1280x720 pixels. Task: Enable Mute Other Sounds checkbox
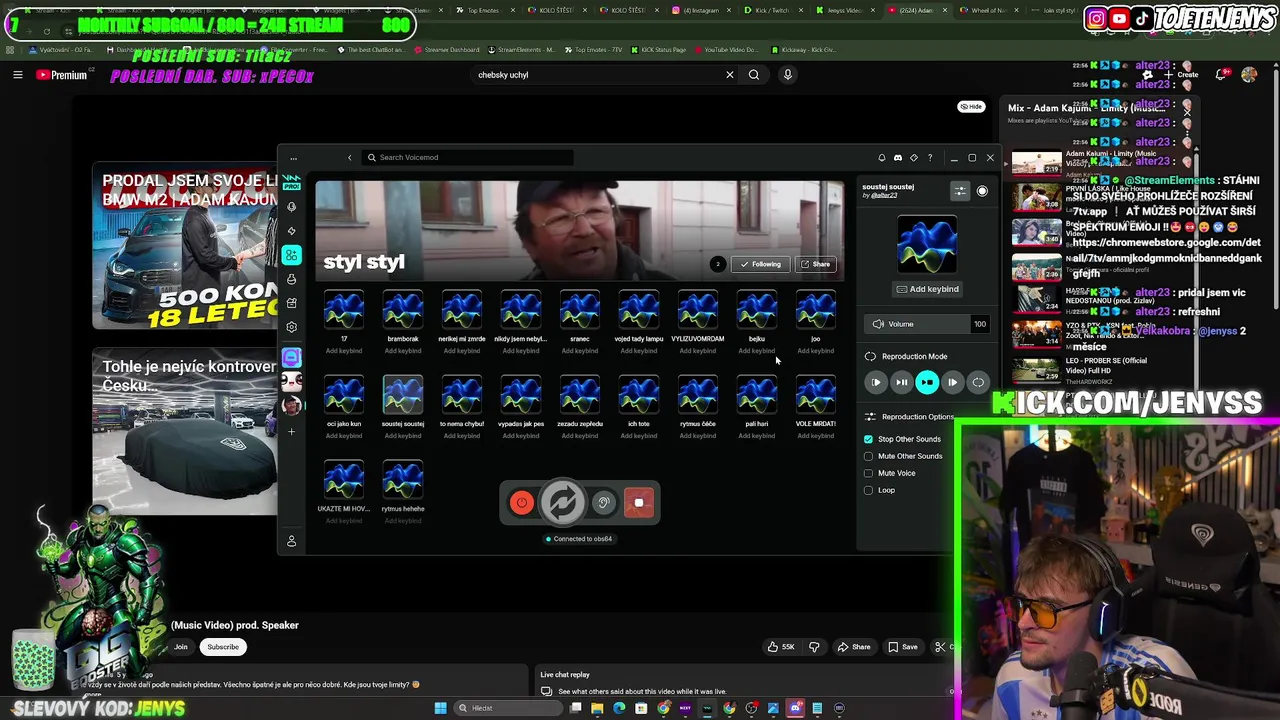868,456
